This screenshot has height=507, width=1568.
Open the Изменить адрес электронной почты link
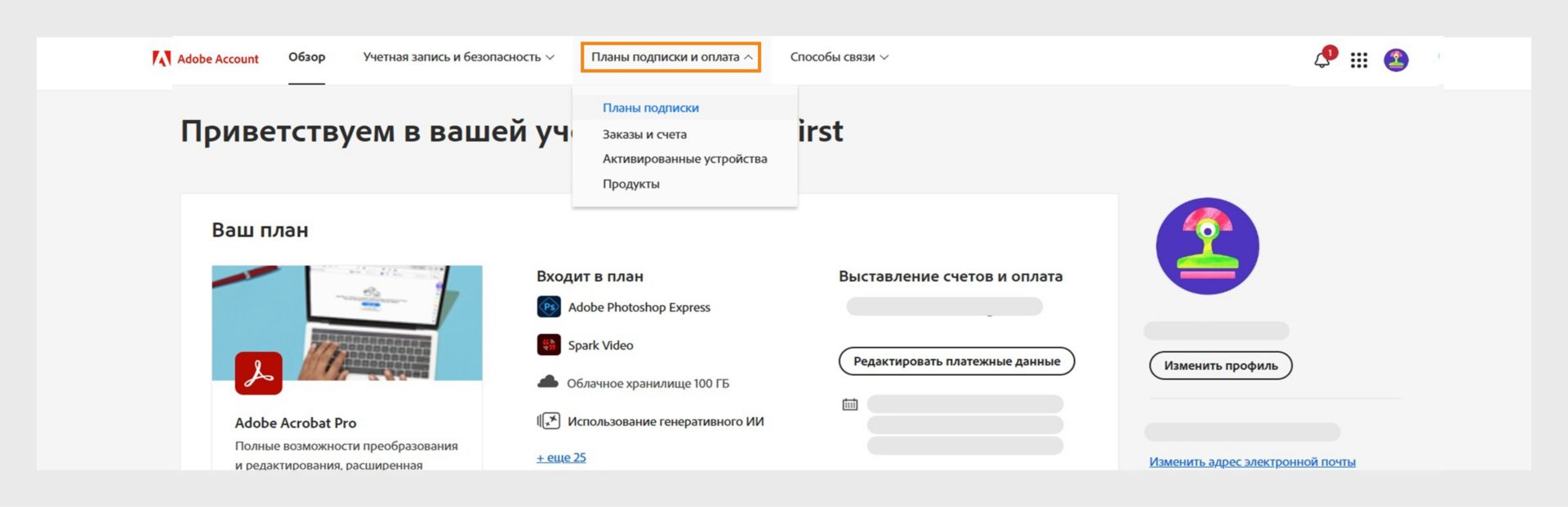click(1252, 461)
